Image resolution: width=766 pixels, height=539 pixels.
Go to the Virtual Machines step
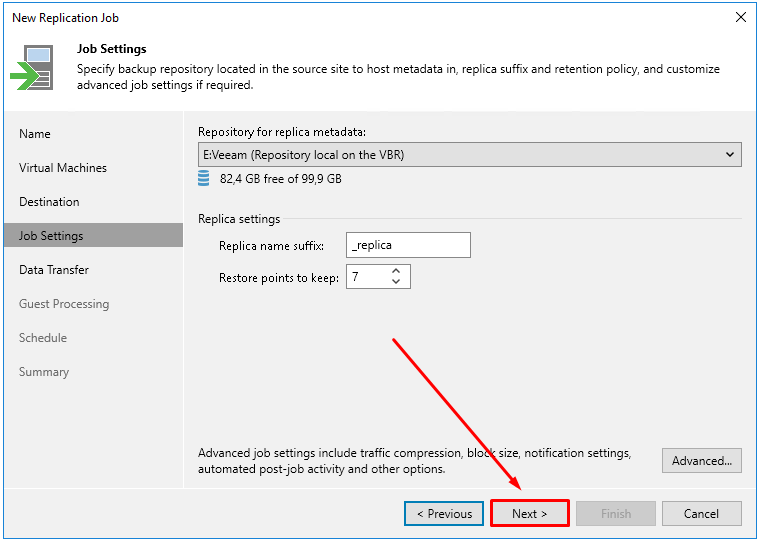[x=63, y=168]
